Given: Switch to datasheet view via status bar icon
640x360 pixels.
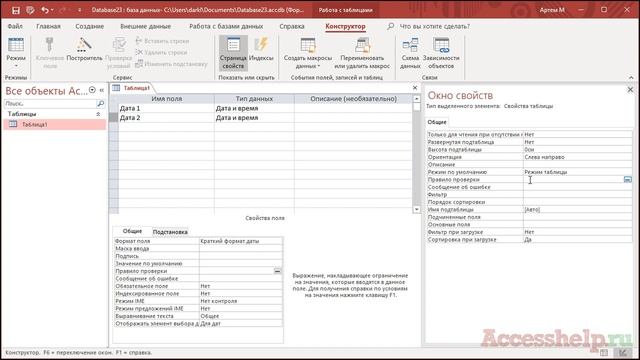Looking at the screenshot, I should click(x=604, y=352).
